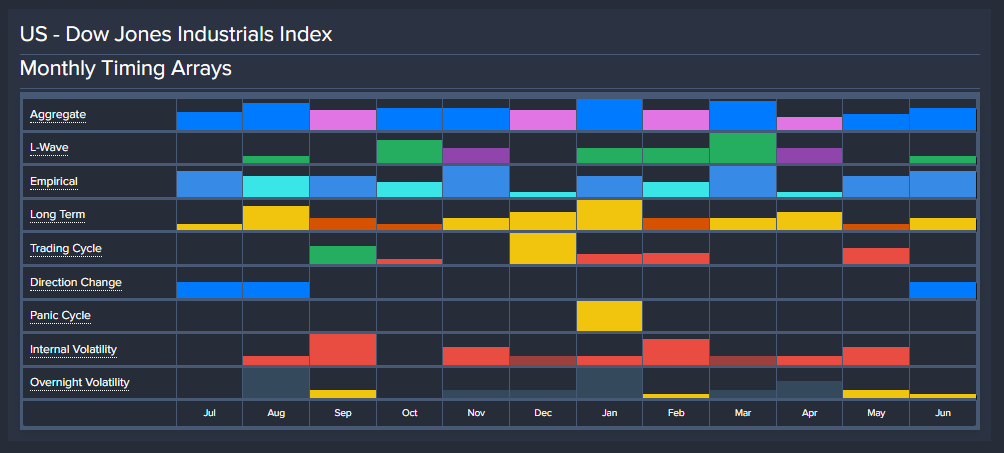The image size is (1004, 453).
Task: Click the yellow Panic Cycle bar in January
Action: pos(609,316)
